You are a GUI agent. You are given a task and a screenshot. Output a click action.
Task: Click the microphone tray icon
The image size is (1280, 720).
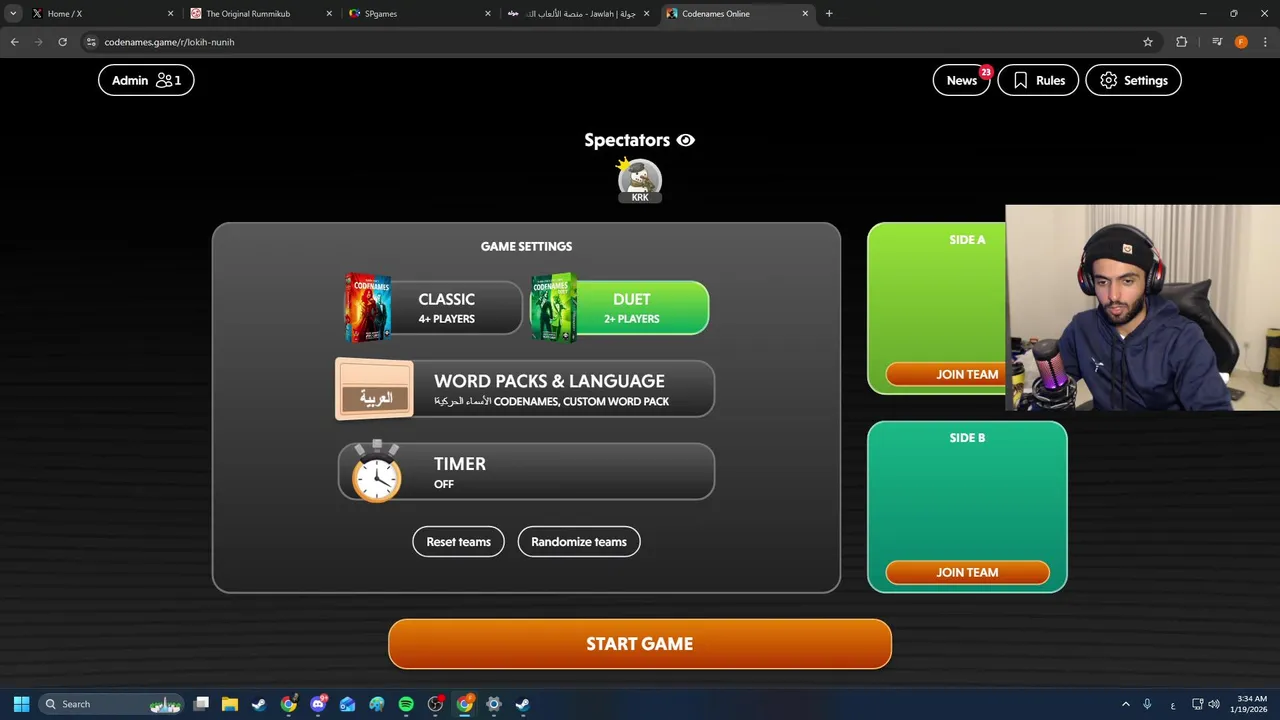[1148, 704]
